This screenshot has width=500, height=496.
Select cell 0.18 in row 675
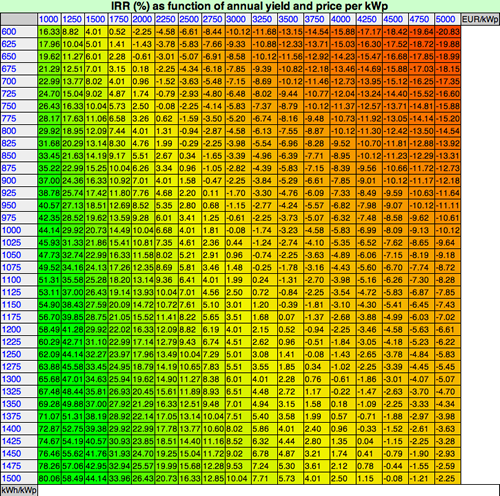(143, 69)
